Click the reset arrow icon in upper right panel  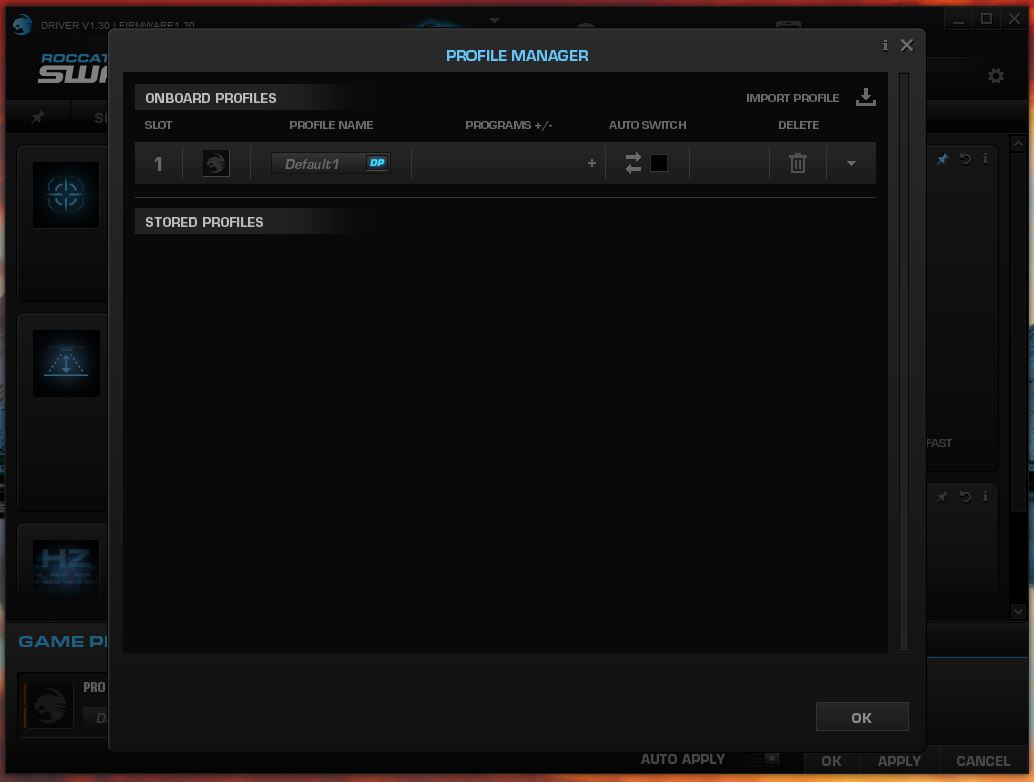pos(965,159)
